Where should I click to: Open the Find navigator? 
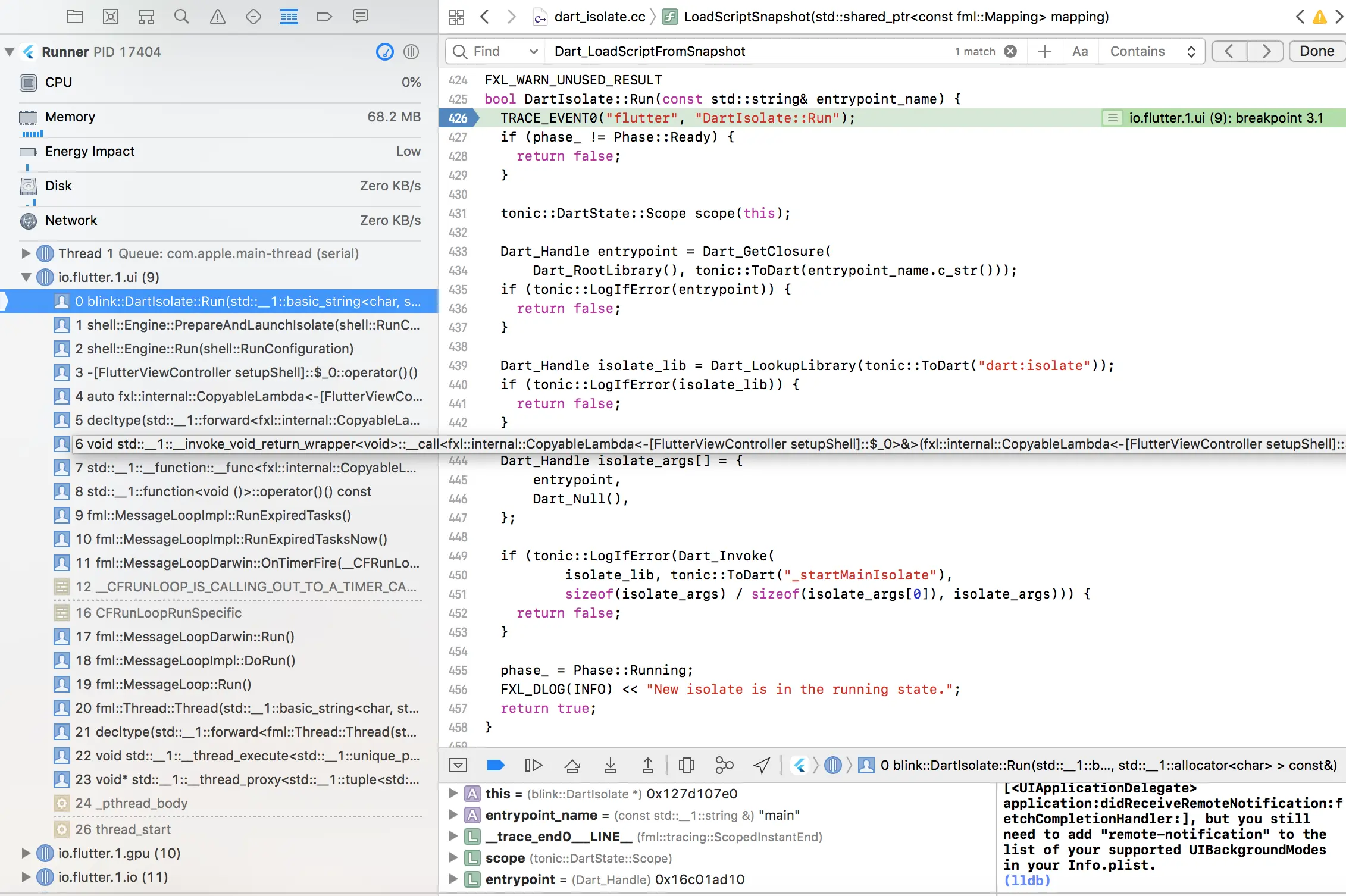coord(182,17)
